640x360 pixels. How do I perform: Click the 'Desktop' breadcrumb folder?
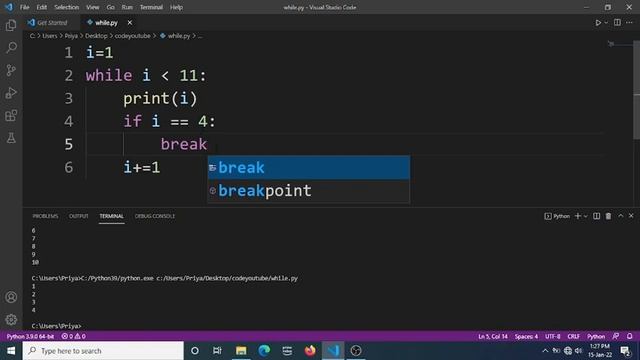[96, 36]
